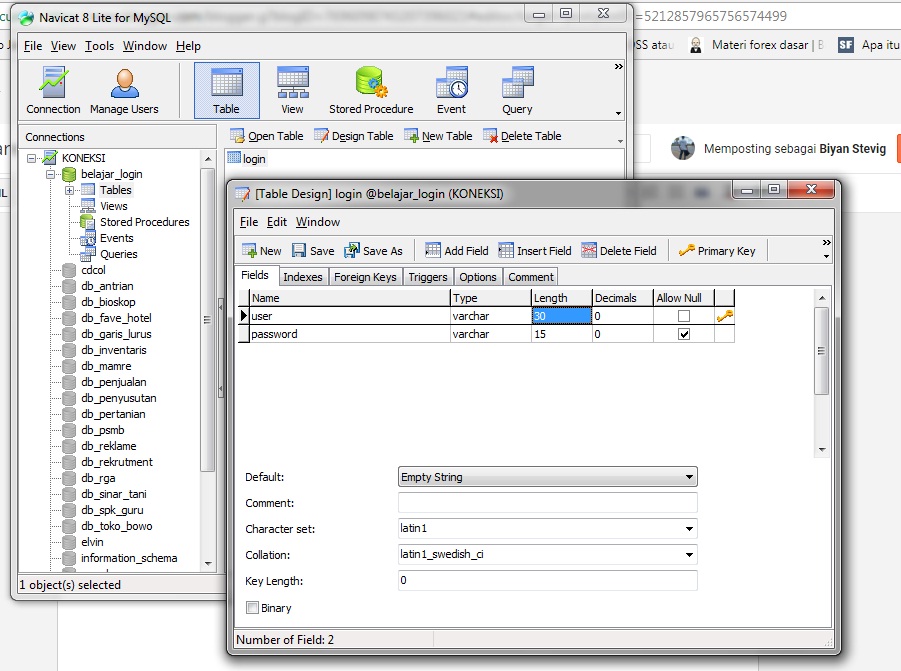Screen dimensions: 901x671
Task: Click the Connection toolbar icon
Action: click(53, 91)
